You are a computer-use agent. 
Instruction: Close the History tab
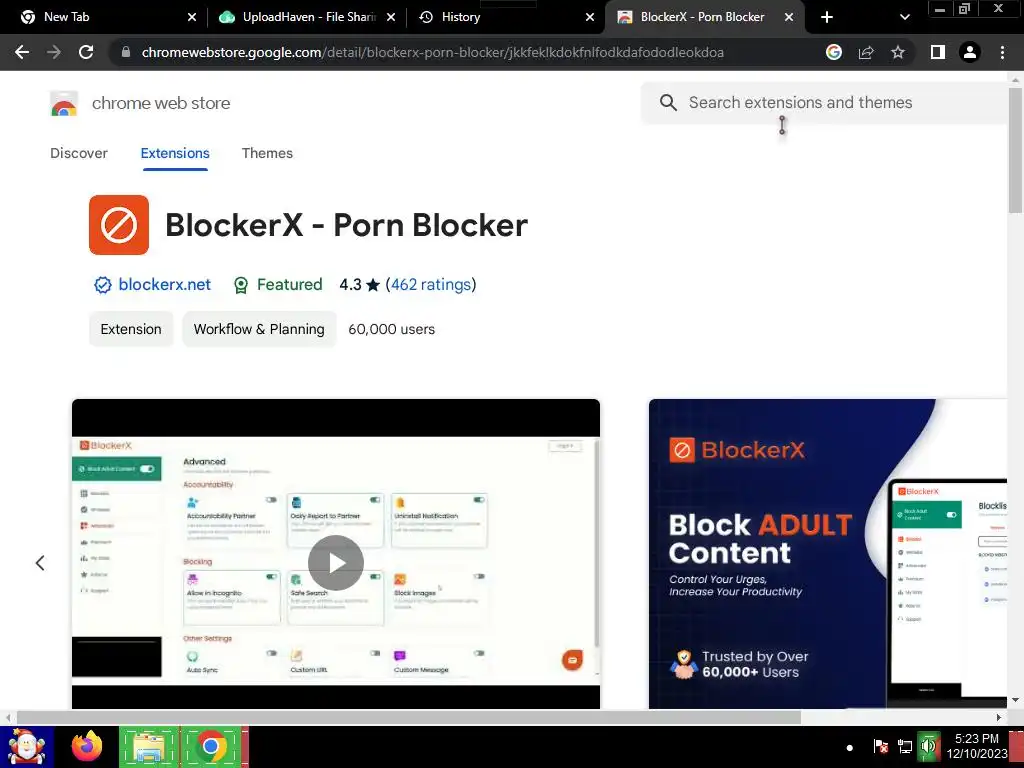590,17
